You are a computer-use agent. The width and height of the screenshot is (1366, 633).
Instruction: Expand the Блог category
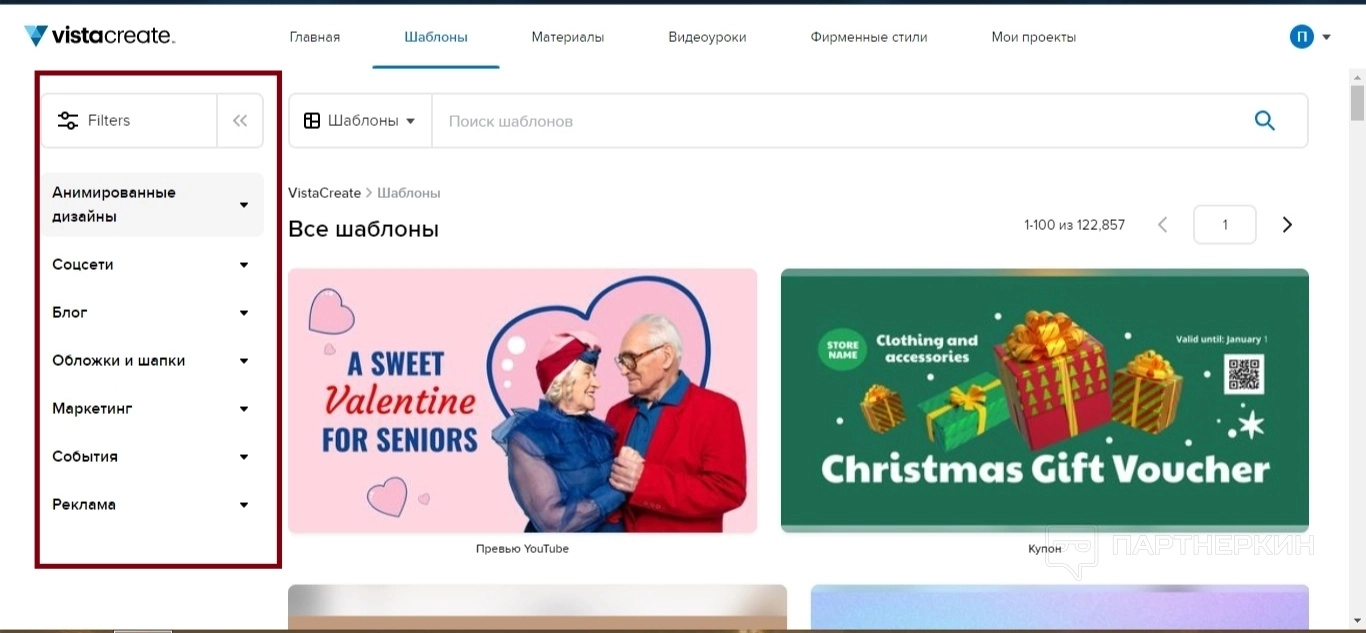pos(152,313)
